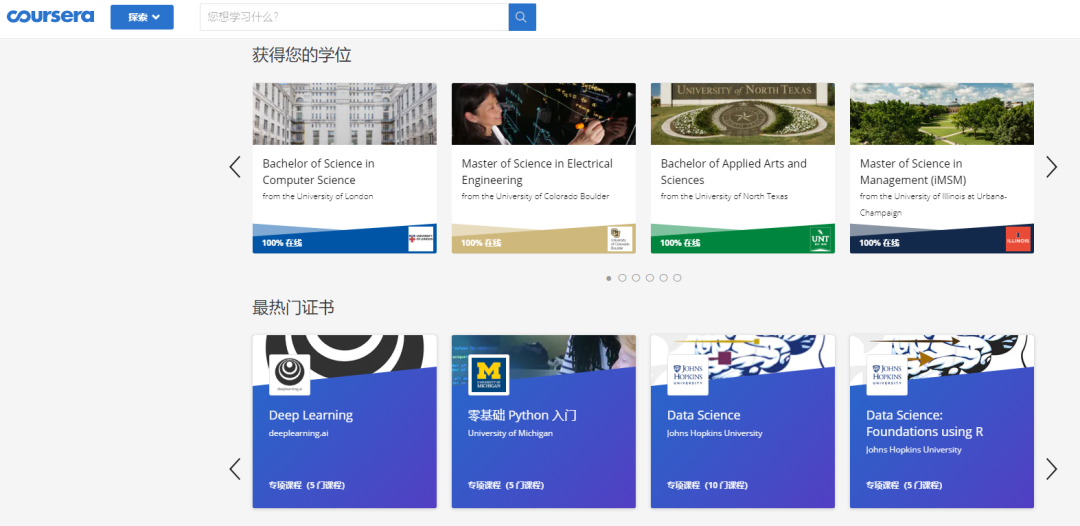
Task: Click the magnifier search button
Action: (x=522, y=17)
